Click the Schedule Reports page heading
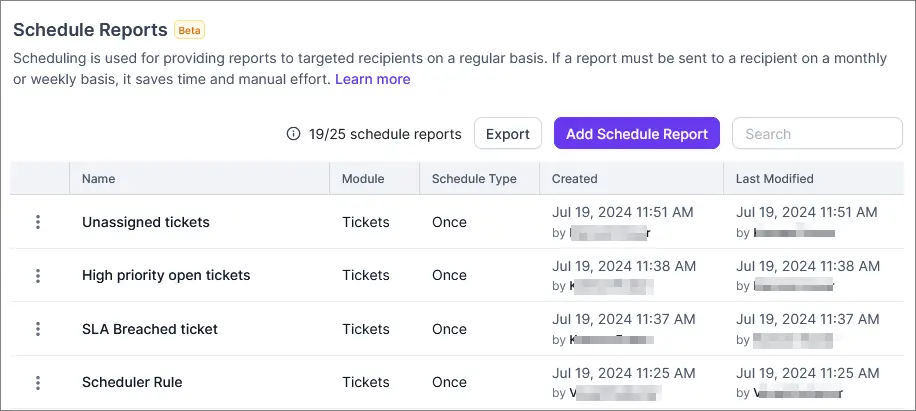Viewport: 916px width, 411px height. coord(91,30)
